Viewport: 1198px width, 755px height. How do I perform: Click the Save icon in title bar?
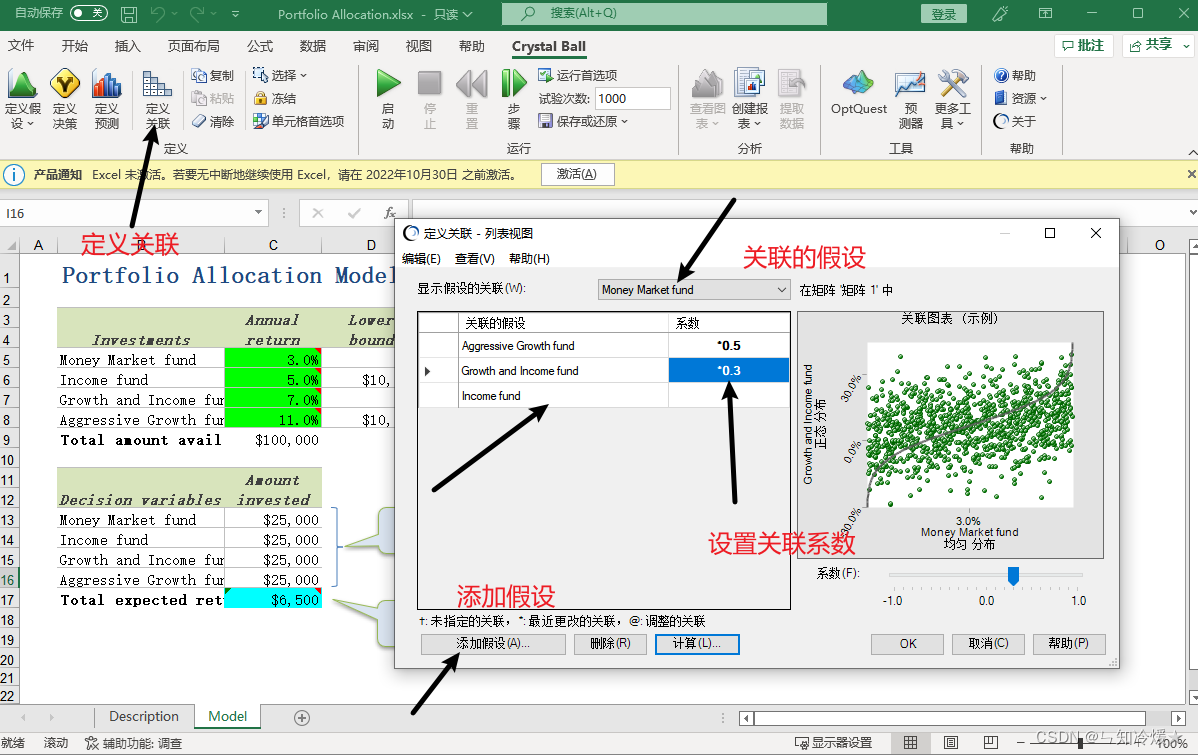129,14
